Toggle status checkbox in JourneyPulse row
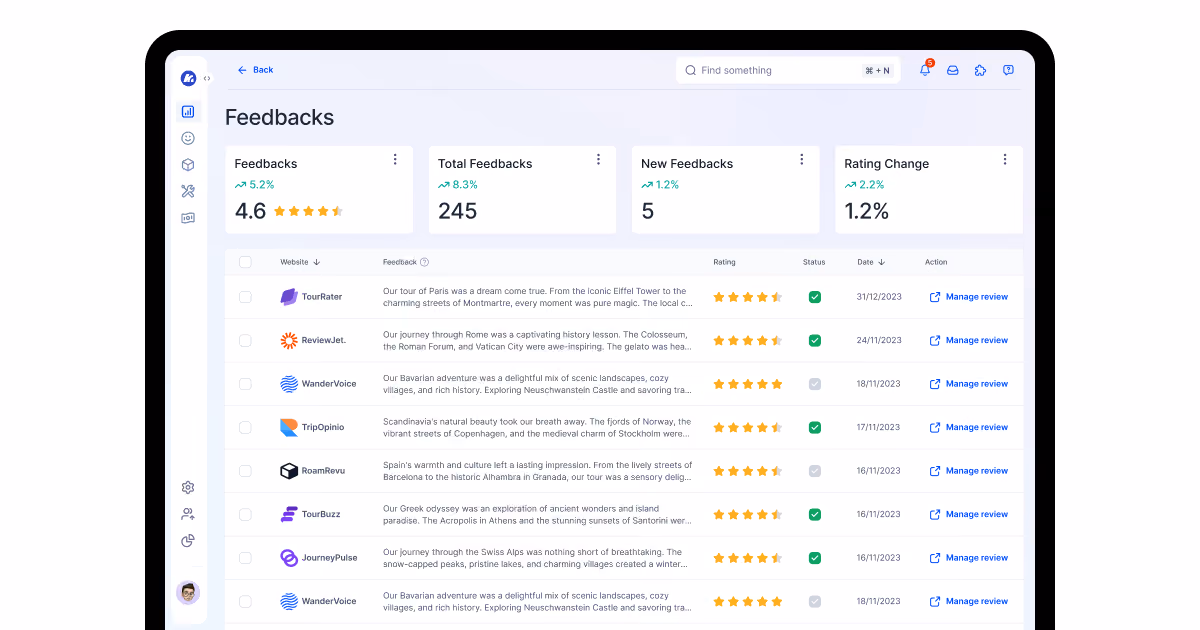The height and width of the screenshot is (630, 1200). [815, 558]
